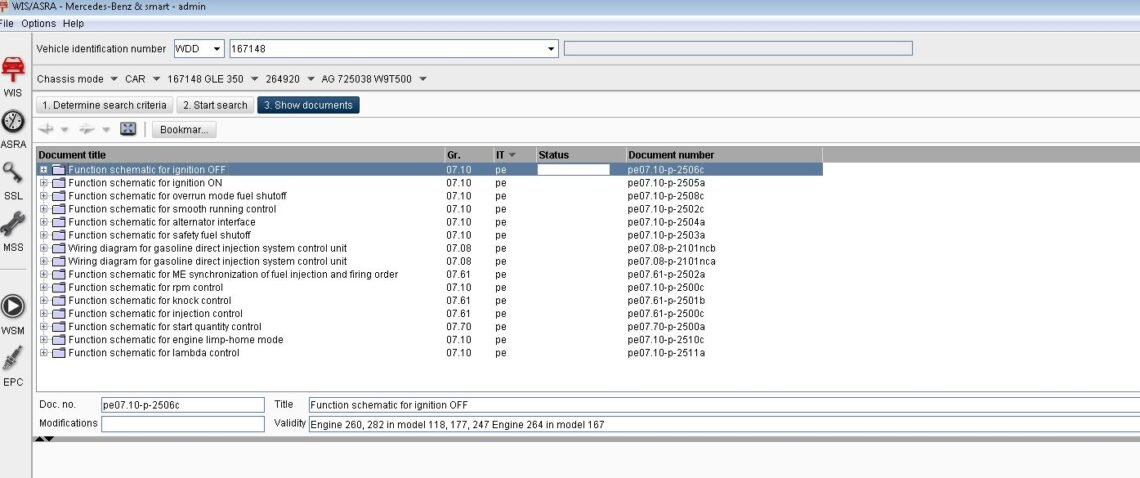Viewport: 1140px width, 478px height.
Task: Click the forward navigation arrow icon
Action: click(87, 130)
